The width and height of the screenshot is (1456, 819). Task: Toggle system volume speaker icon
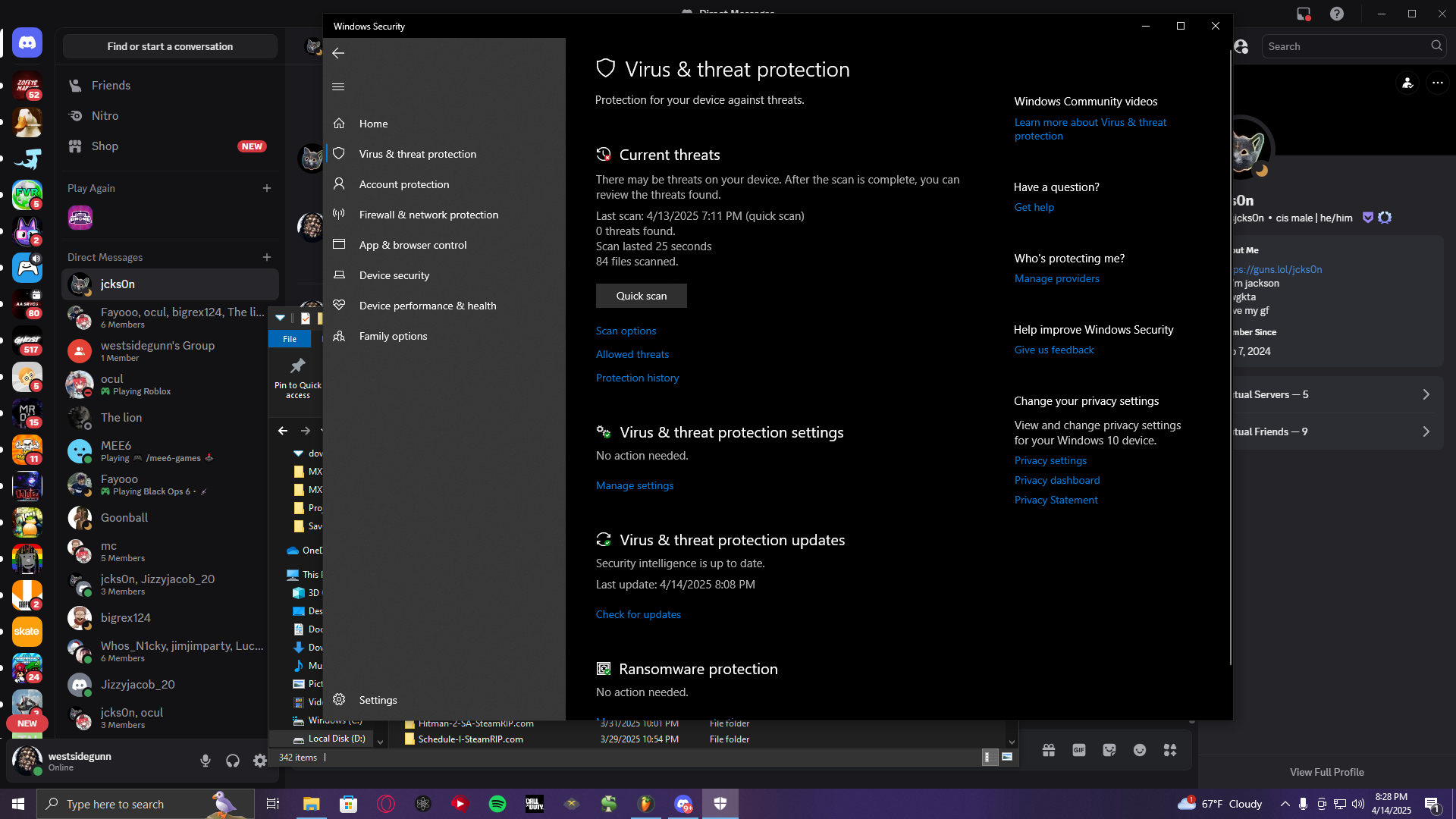point(1357,804)
